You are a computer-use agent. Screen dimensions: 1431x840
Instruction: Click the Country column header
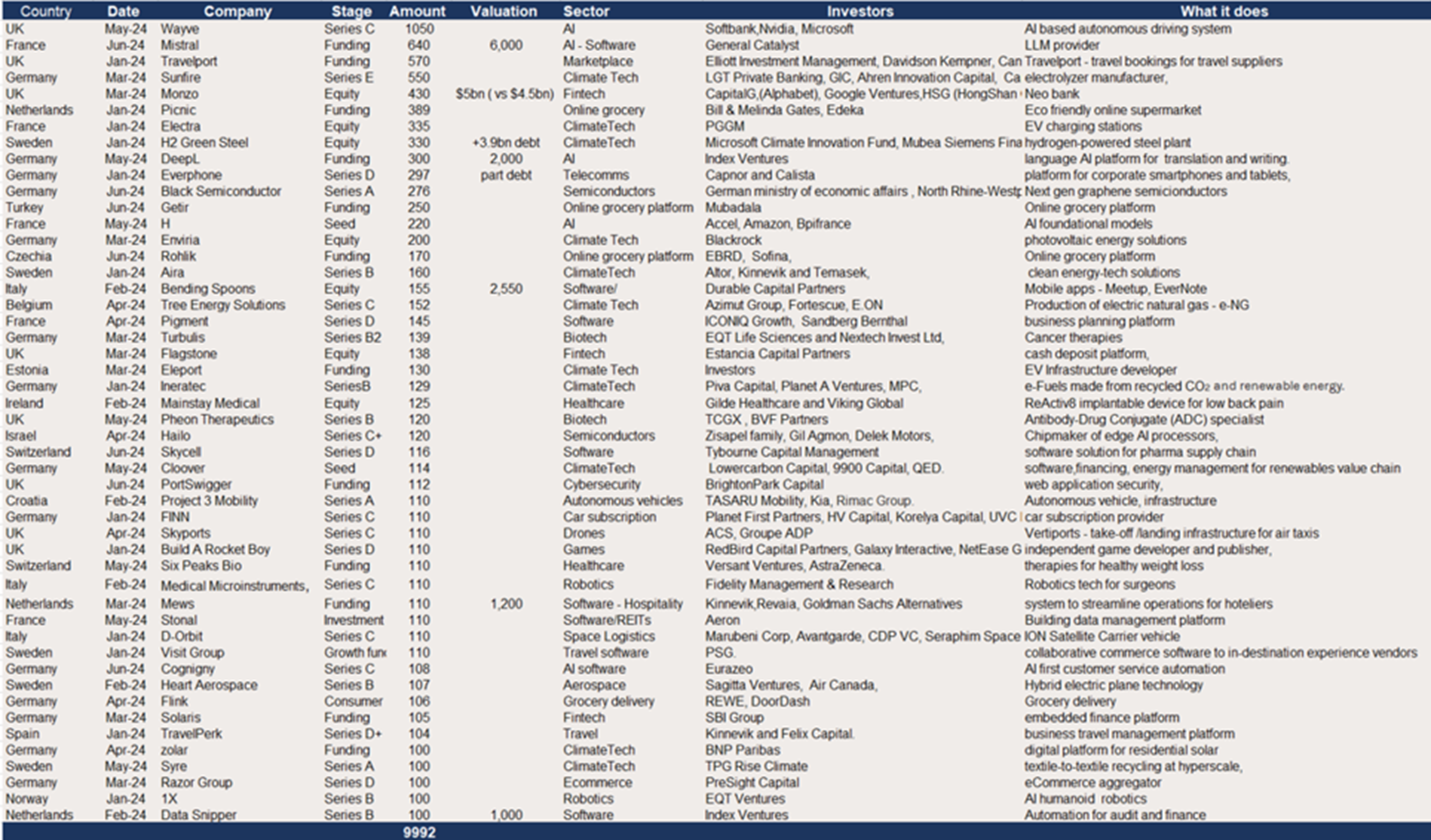[46, 12]
